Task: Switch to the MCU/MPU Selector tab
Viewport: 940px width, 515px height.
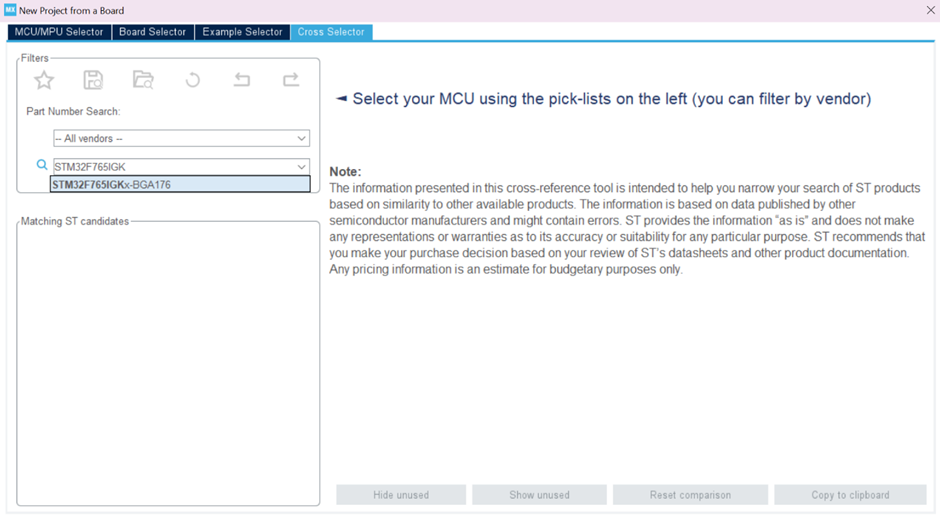Action: 59,32
